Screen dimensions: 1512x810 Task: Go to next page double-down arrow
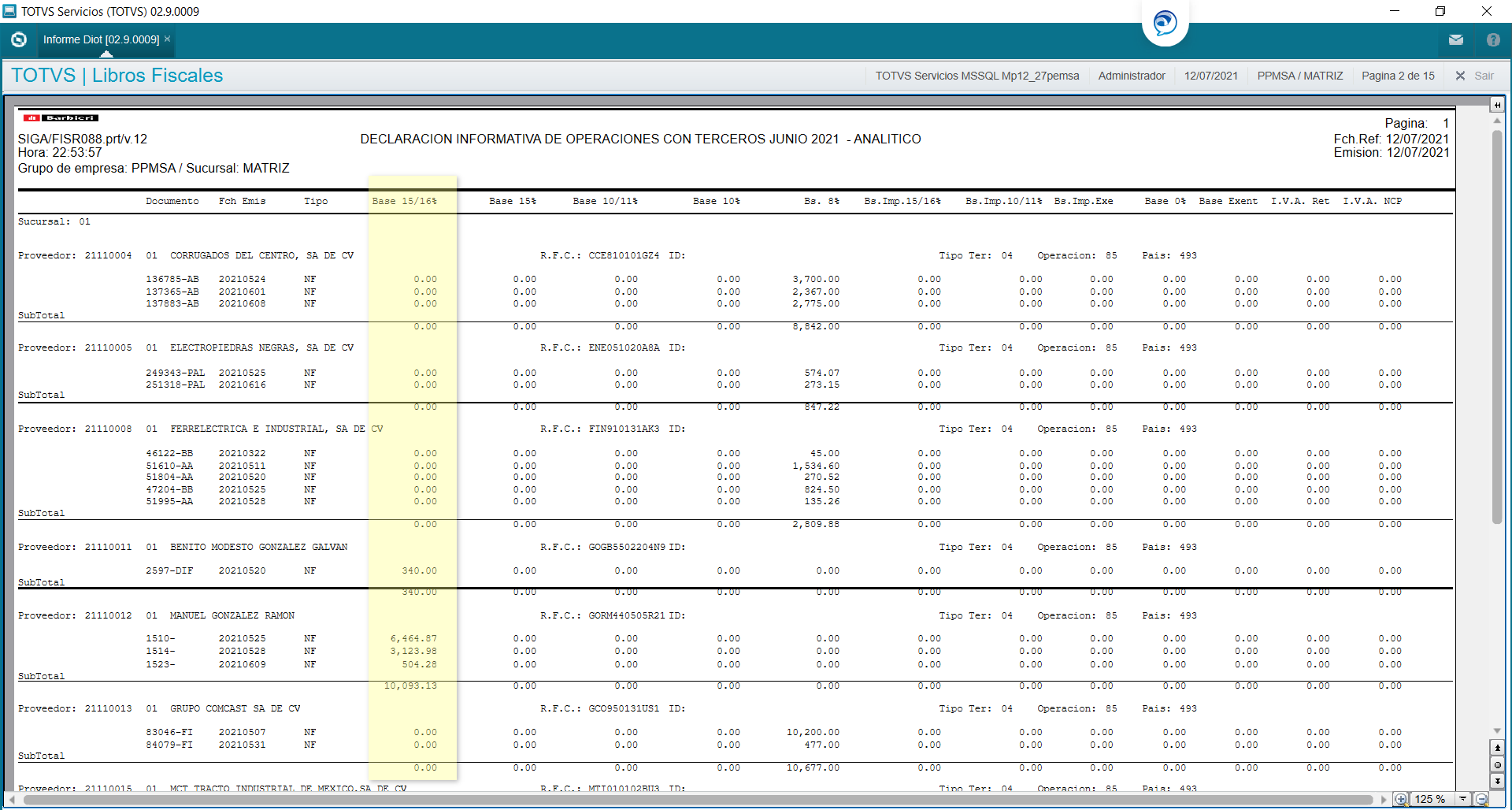1497,781
